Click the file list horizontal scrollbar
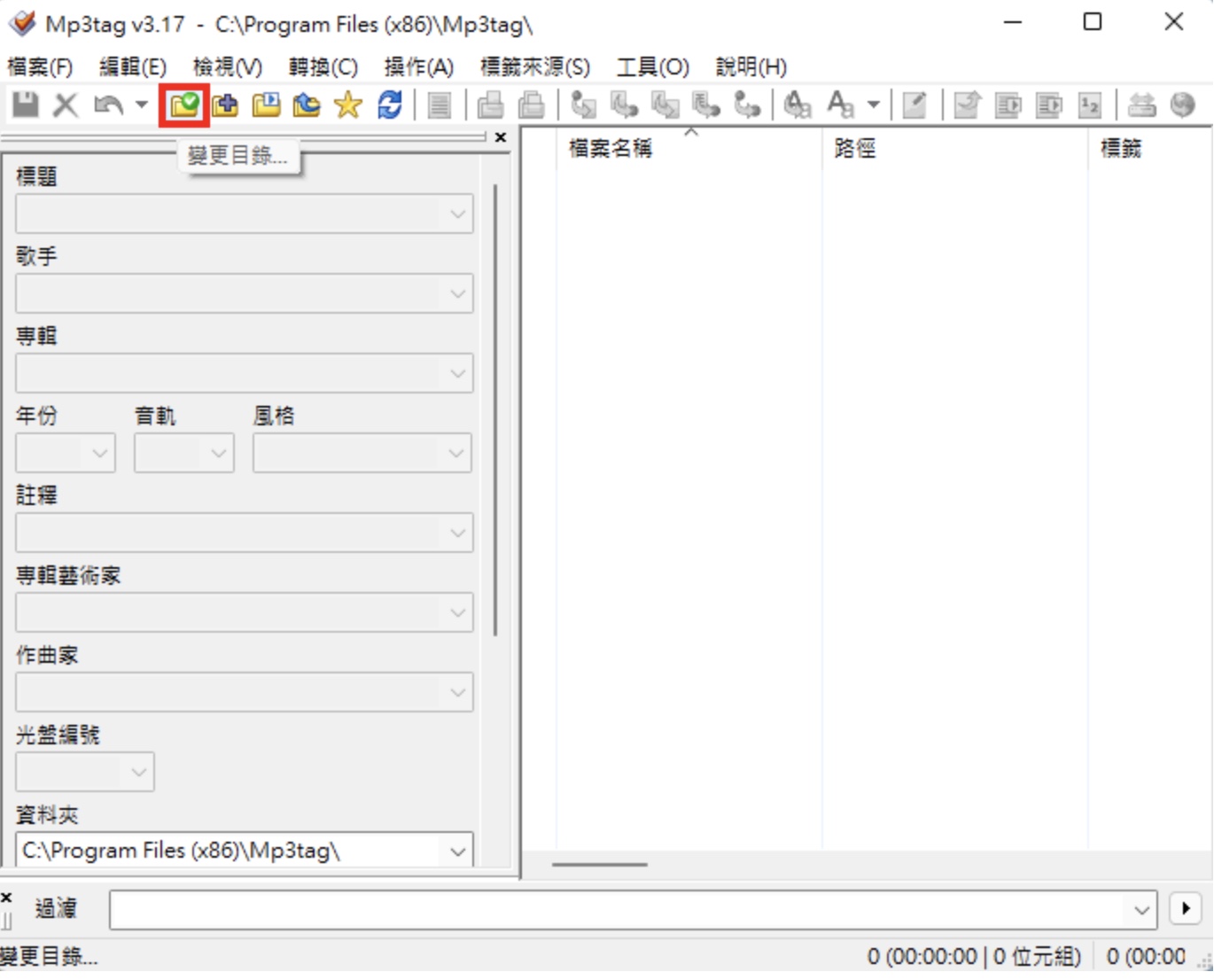 pos(600,864)
